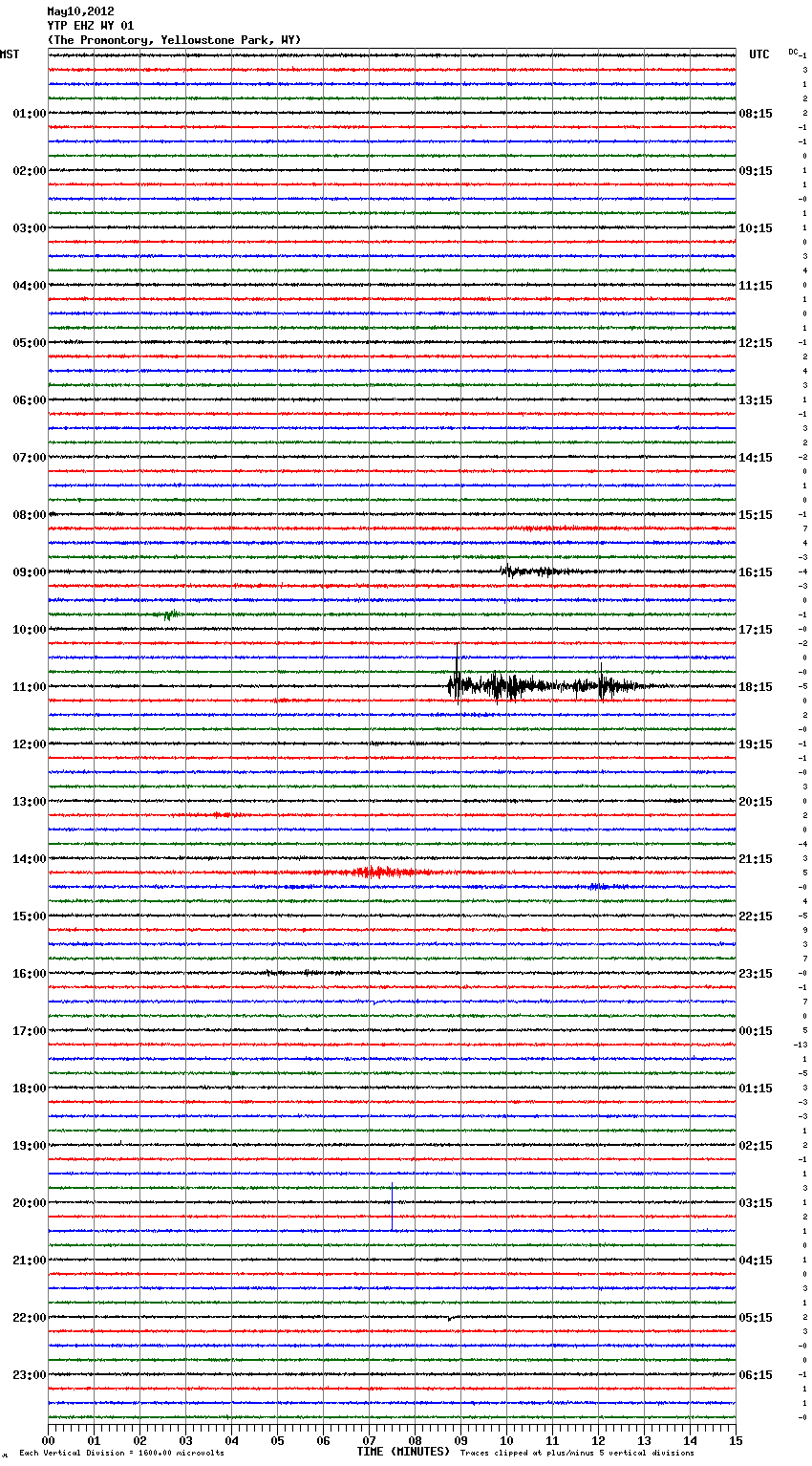Select the 23:00 MST time label
The height and width of the screenshot is (1466, 812).
pyautogui.click(x=29, y=1375)
